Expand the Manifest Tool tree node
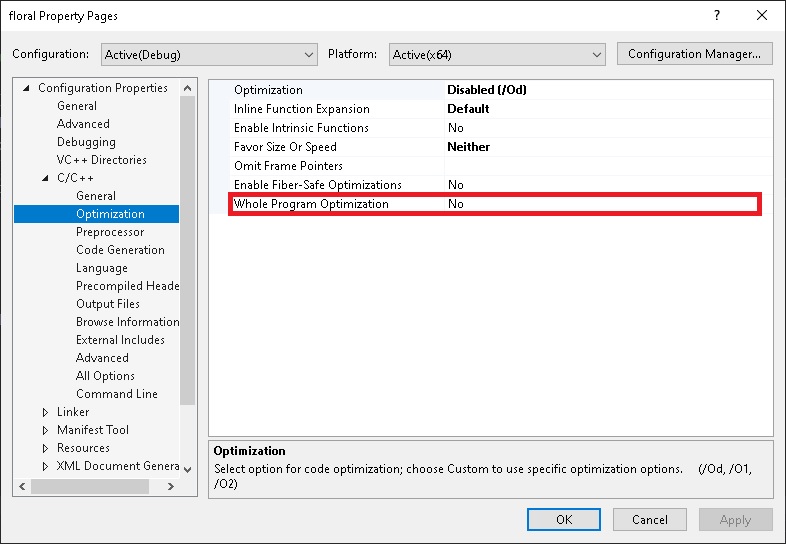Image resolution: width=786 pixels, height=544 pixels. point(45,430)
